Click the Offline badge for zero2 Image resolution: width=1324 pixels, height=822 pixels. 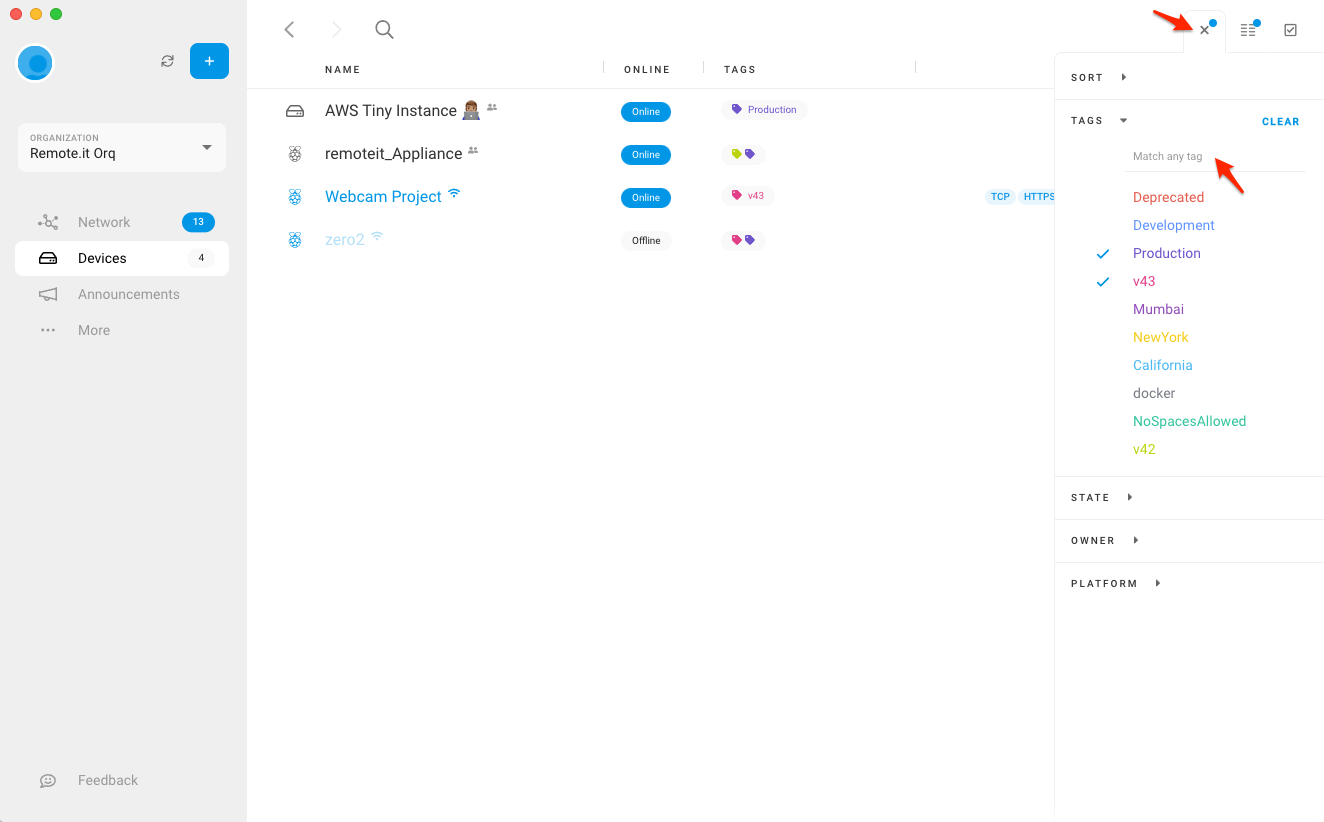point(646,240)
